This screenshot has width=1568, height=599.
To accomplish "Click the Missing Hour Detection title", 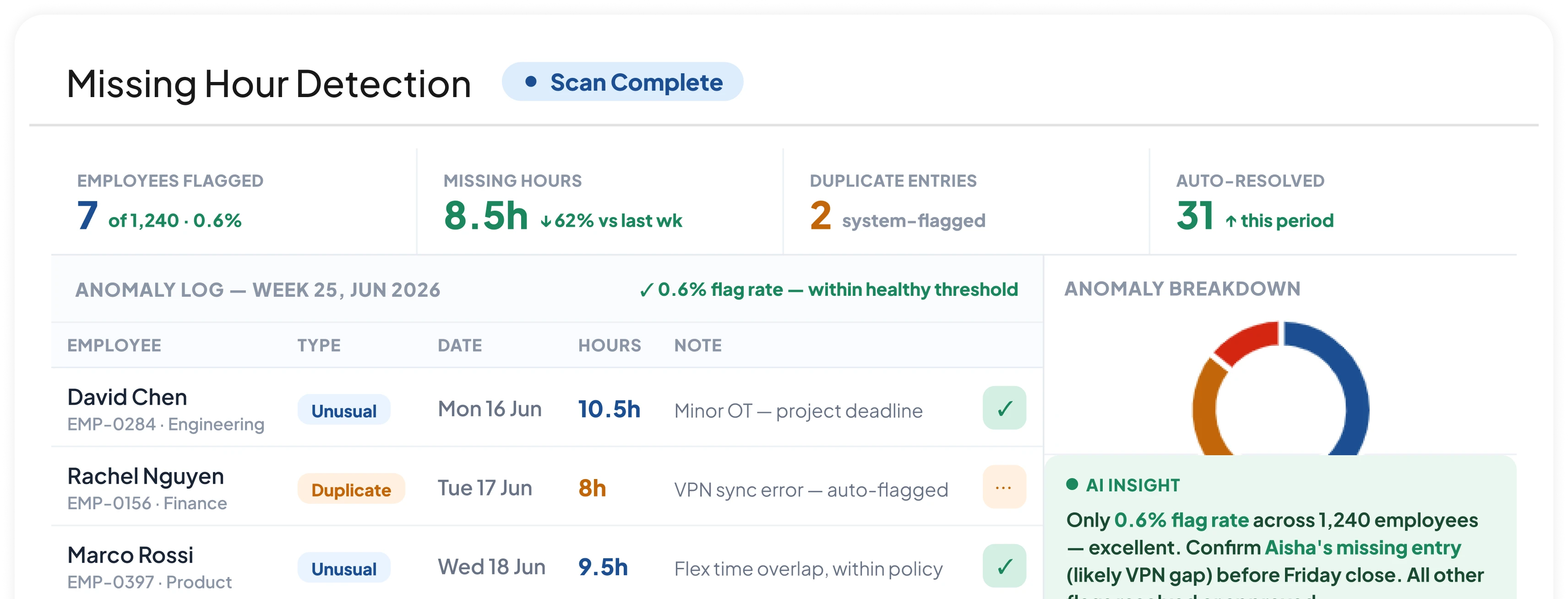I will [268, 84].
